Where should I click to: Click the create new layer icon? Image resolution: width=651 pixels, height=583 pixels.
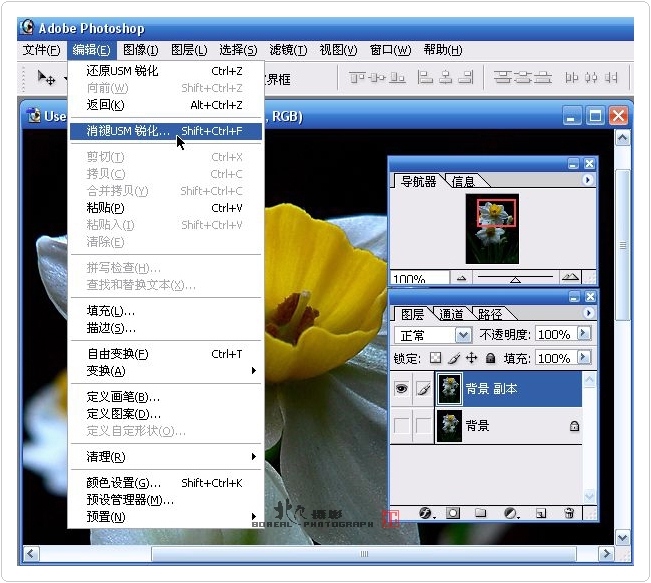(x=541, y=514)
